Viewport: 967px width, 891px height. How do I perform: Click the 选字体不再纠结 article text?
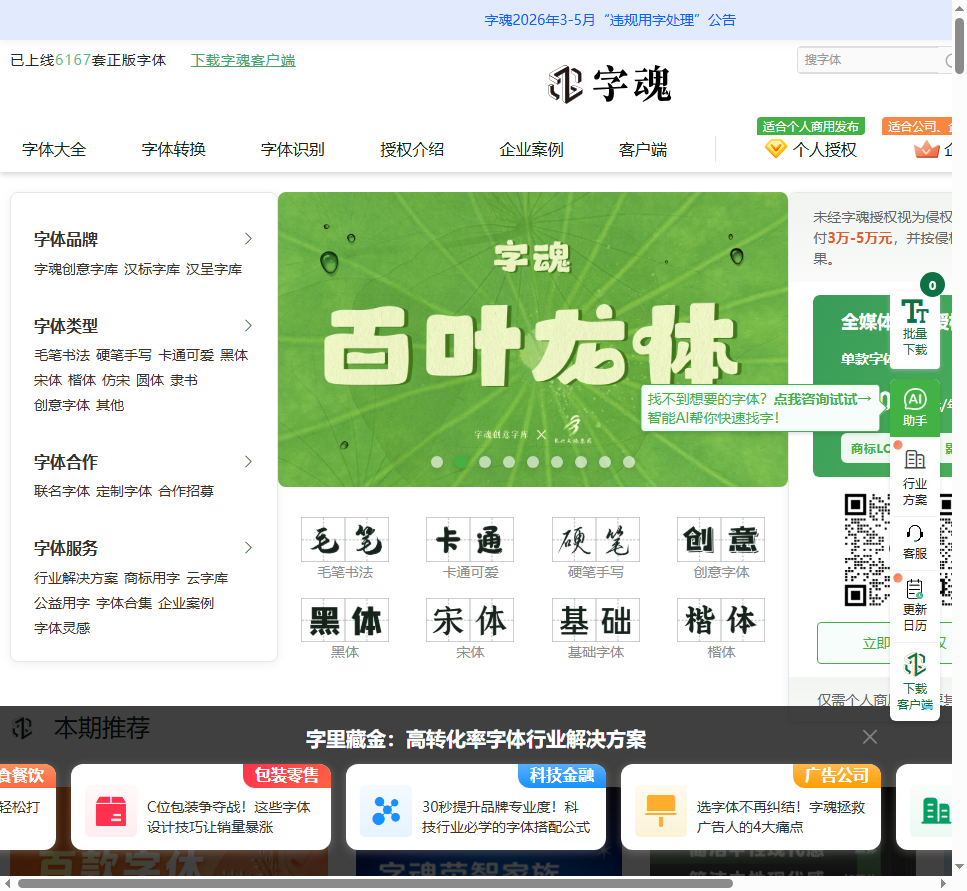tap(781, 817)
